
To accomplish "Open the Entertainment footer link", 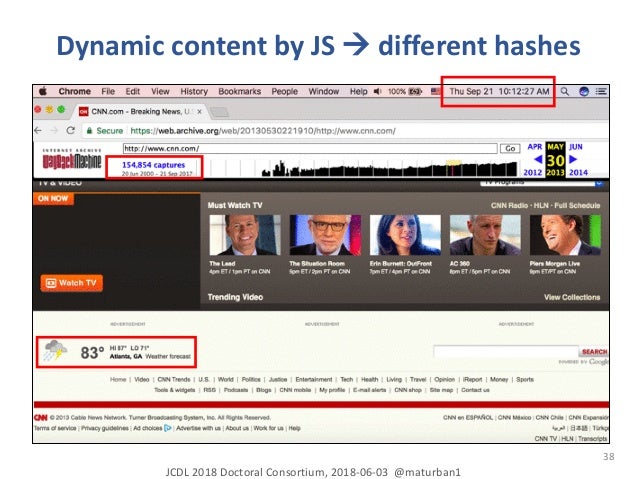I will click(x=314, y=379).
